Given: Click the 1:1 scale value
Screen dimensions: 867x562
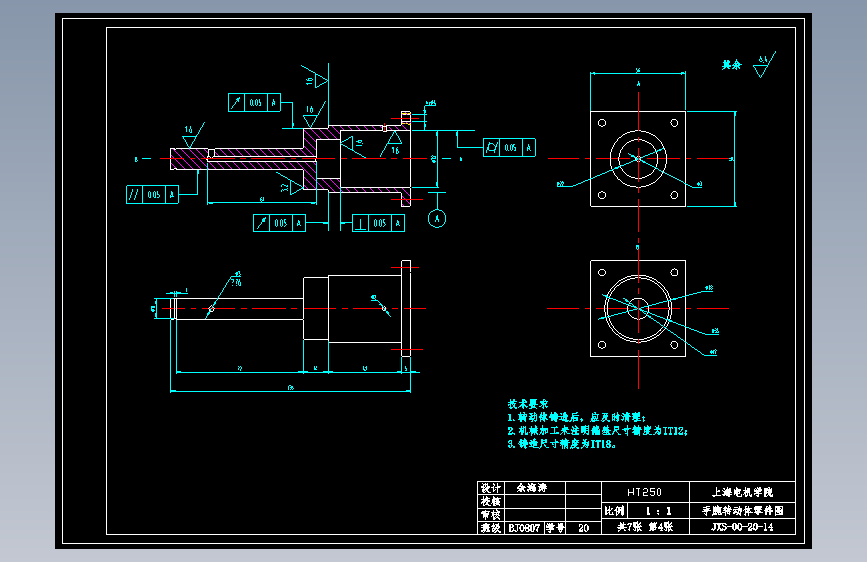Looking at the screenshot, I should pyautogui.click(x=658, y=511).
